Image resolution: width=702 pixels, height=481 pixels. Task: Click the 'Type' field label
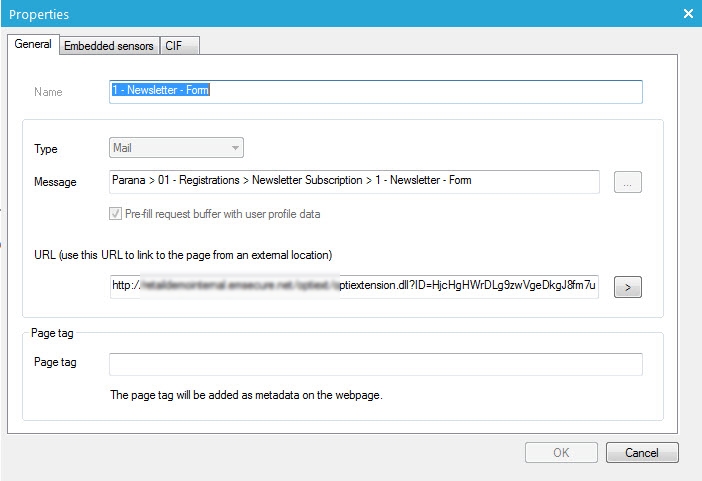(x=46, y=149)
